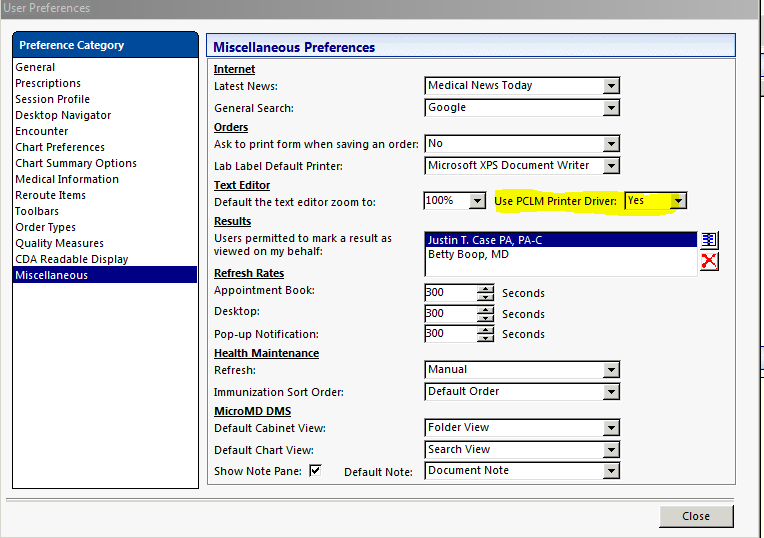
Task: Select the Prescriptions category
Action: click(48, 83)
